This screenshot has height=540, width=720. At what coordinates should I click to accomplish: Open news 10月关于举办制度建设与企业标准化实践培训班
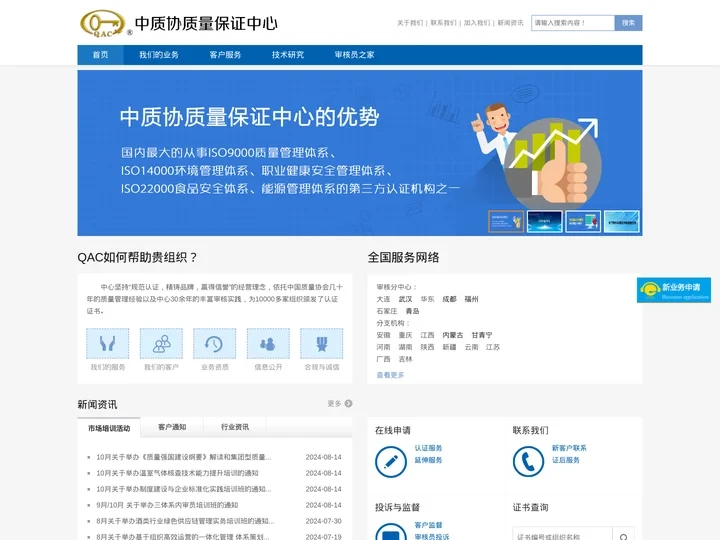click(x=184, y=489)
